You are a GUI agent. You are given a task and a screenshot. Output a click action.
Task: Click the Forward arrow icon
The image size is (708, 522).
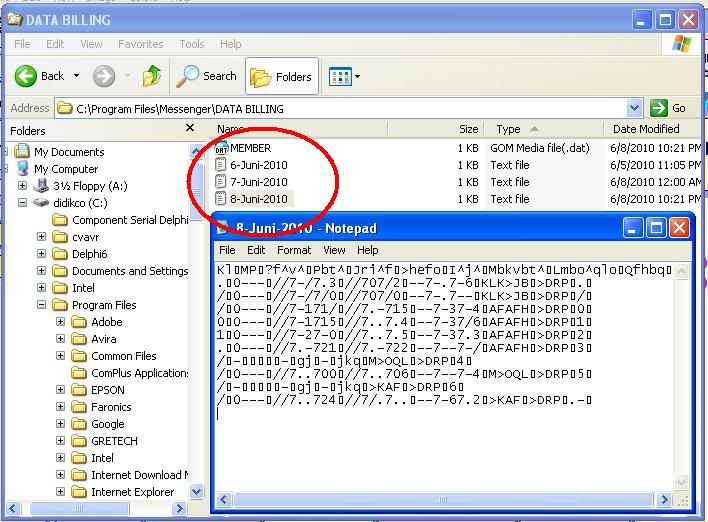pyautogui.click(x=104, y=76)
